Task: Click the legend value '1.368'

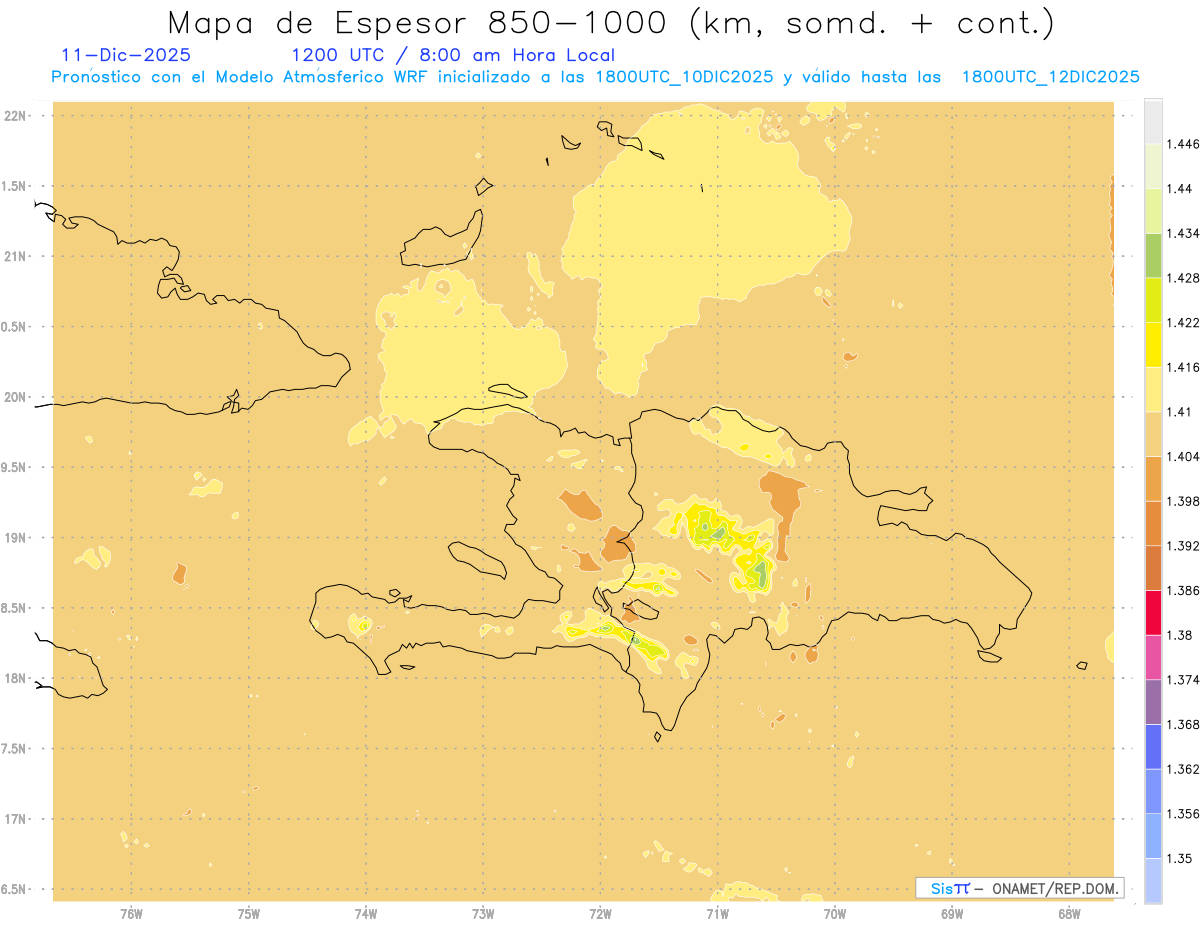Action: click(x=1184, y=724)
